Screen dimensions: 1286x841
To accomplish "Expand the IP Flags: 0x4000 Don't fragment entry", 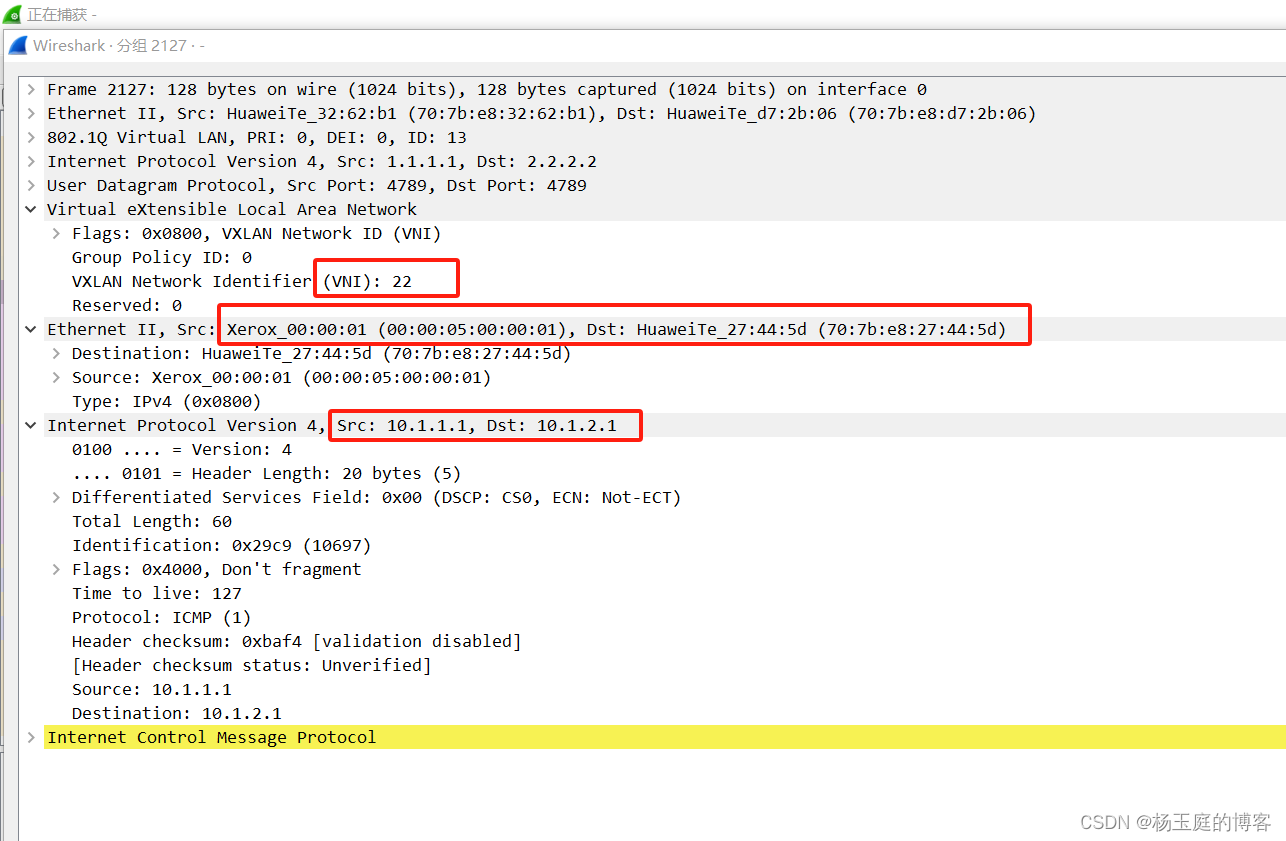I will [56, 569].
